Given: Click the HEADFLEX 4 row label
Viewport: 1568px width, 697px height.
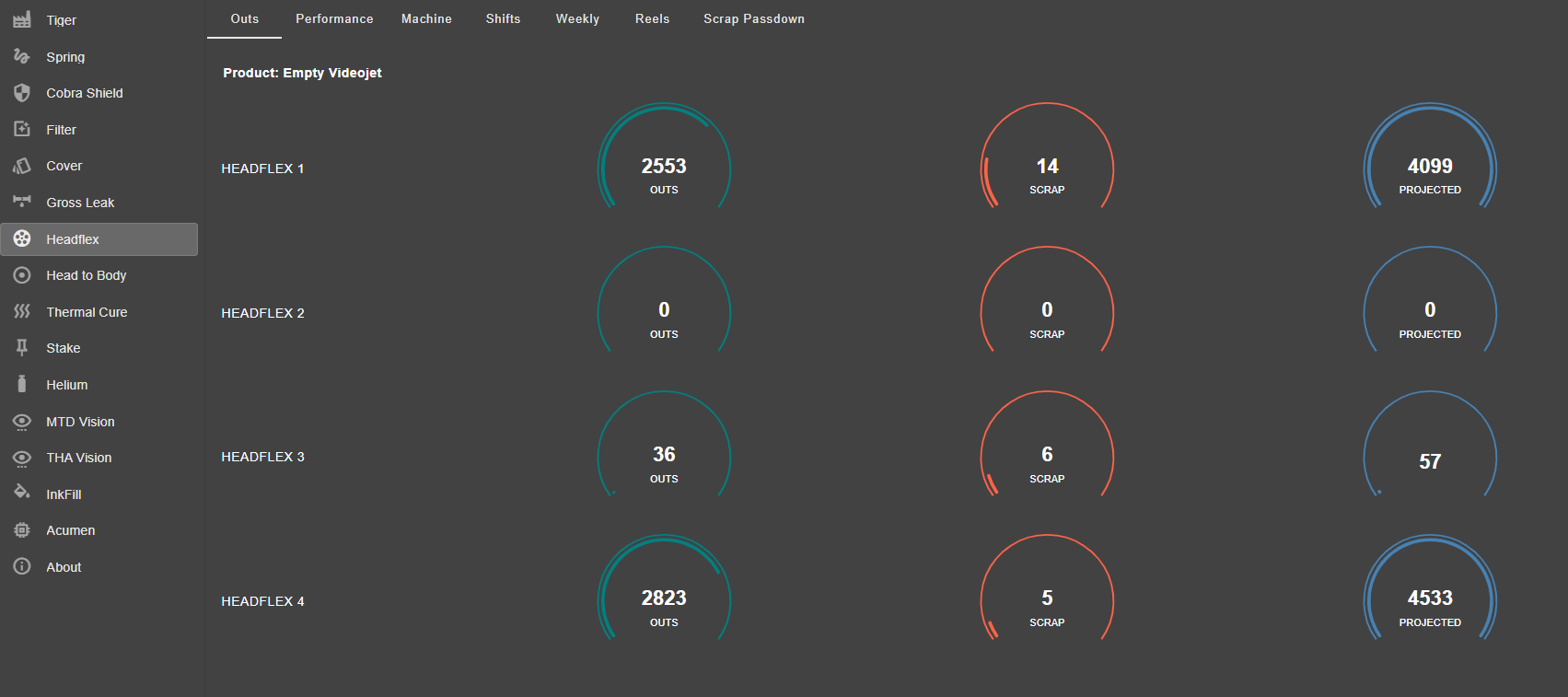Looking at the screenshot, I should pos(262,601).
